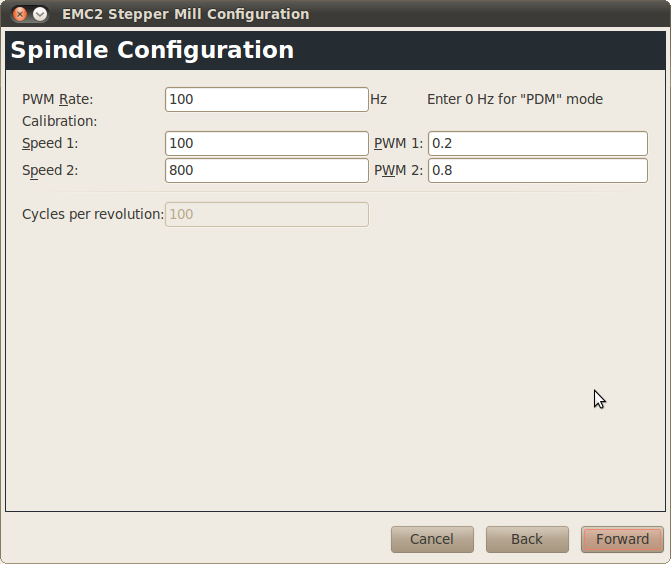Click the 'Enter 0 Hz for PDM mode' hint
The width and height of the screenshot is (671, 564).
pos(515,99)
